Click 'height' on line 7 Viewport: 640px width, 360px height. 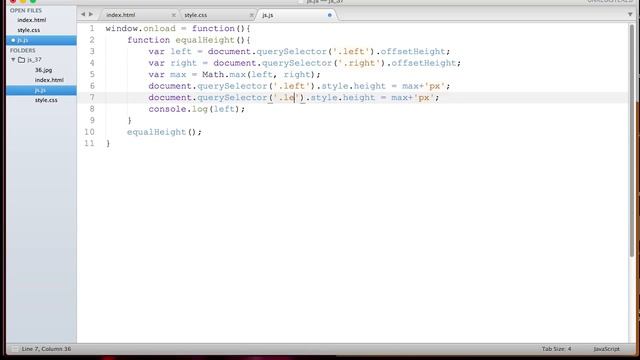click(358, 98)
